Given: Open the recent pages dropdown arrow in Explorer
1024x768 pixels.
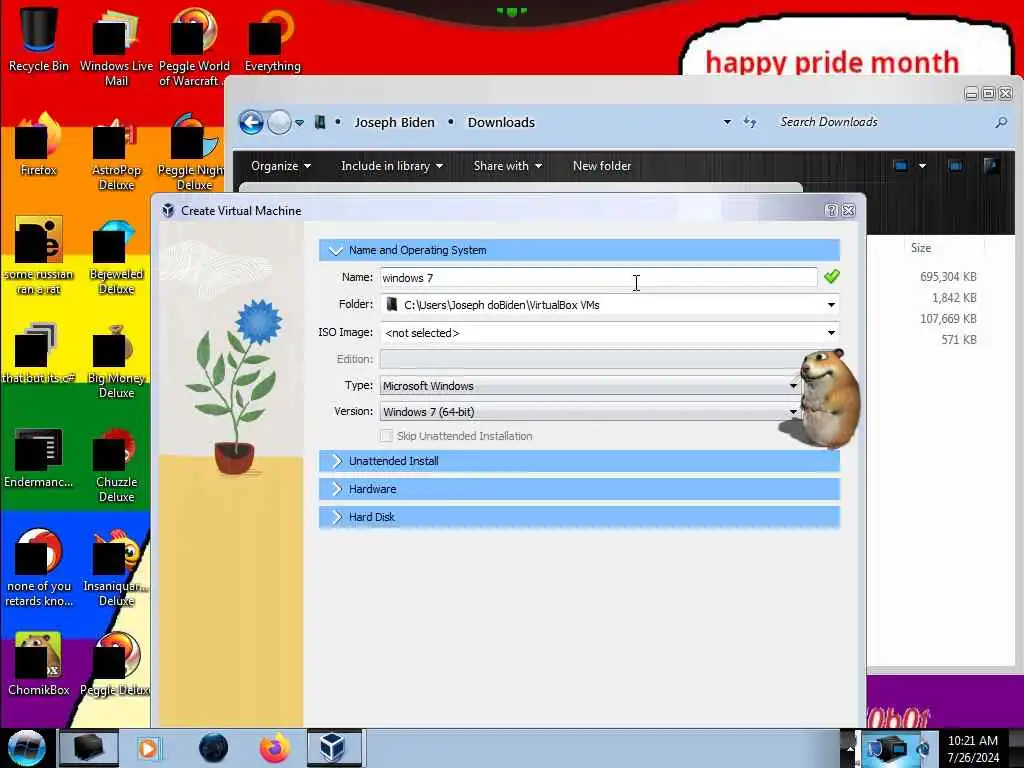Looking at the screenshot, I should [299, 122].
